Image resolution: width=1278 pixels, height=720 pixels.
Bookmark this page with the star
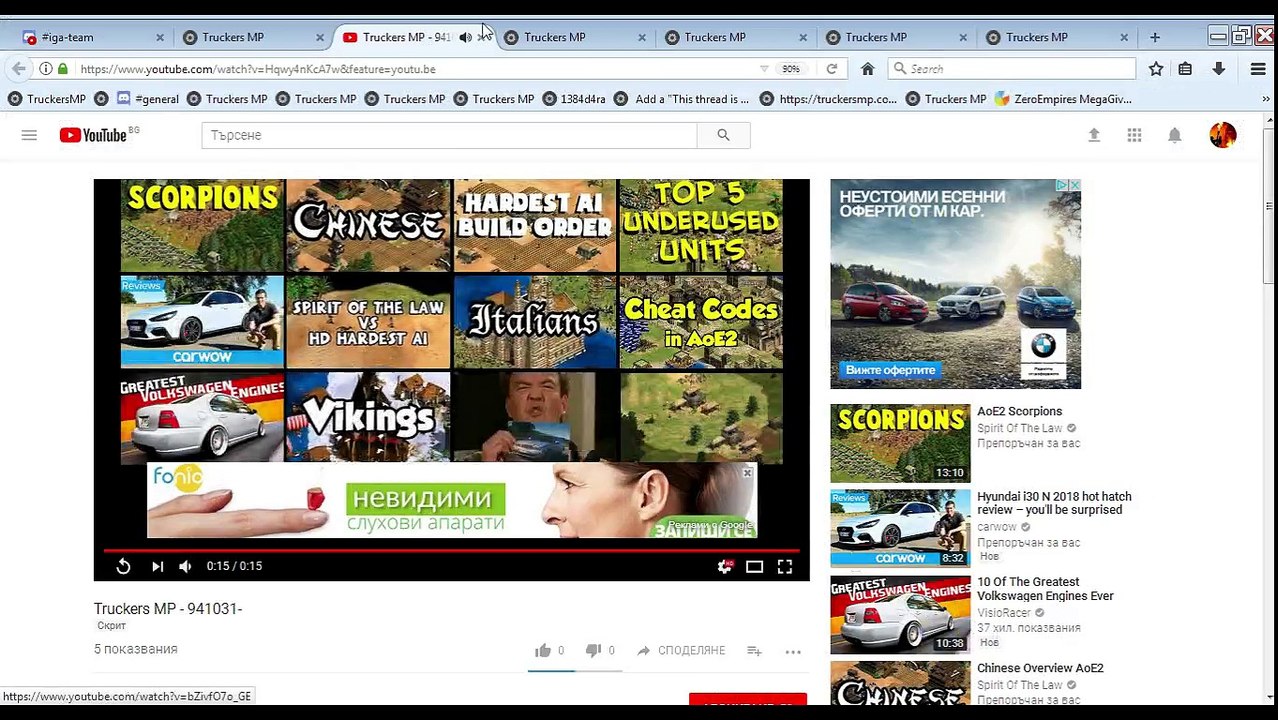coord(1156,69)
